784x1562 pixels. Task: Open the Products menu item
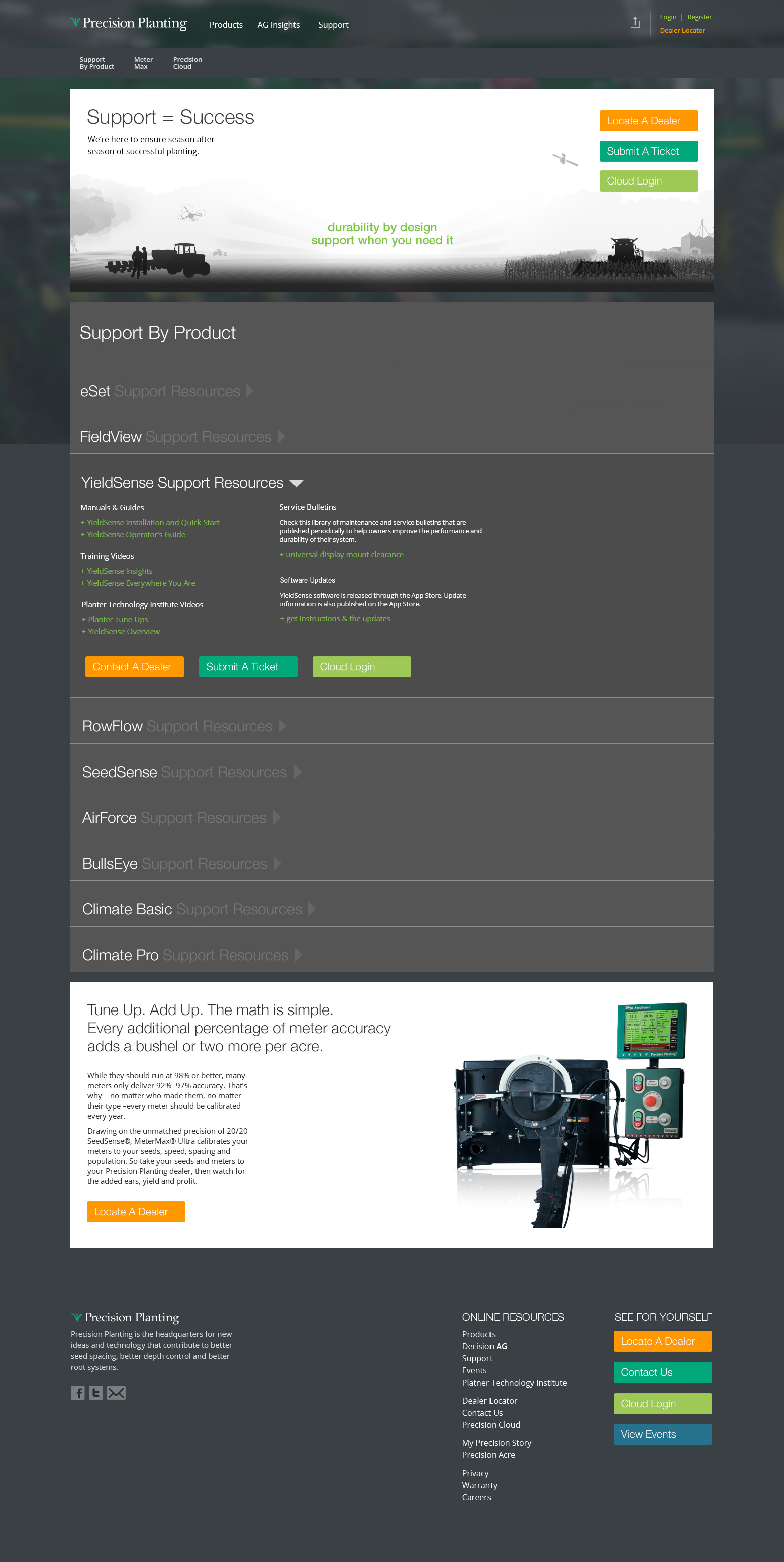[x=226, y=25]
